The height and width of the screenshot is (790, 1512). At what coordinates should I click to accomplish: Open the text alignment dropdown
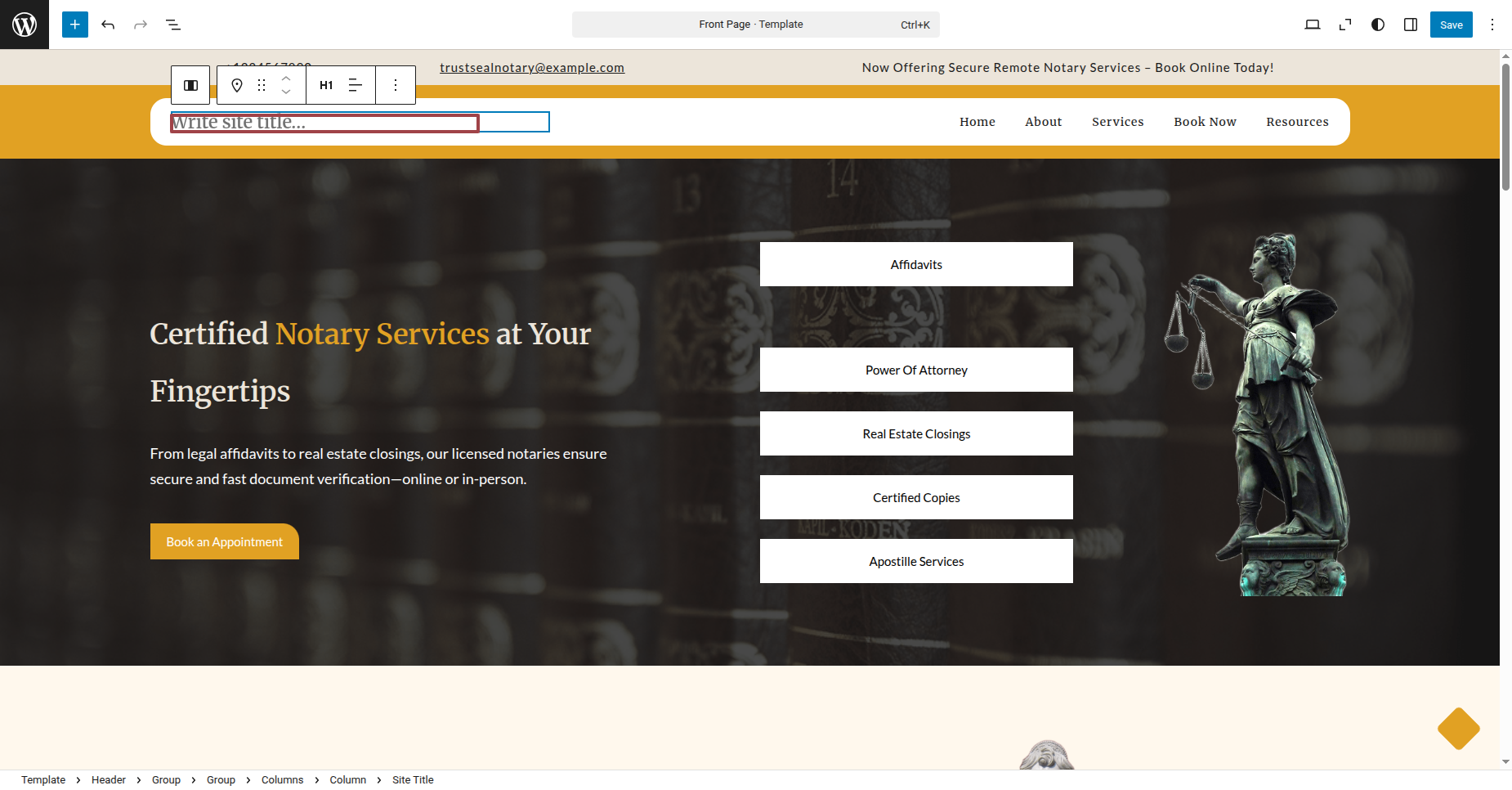pyautogui.click(x=356, y=85)
